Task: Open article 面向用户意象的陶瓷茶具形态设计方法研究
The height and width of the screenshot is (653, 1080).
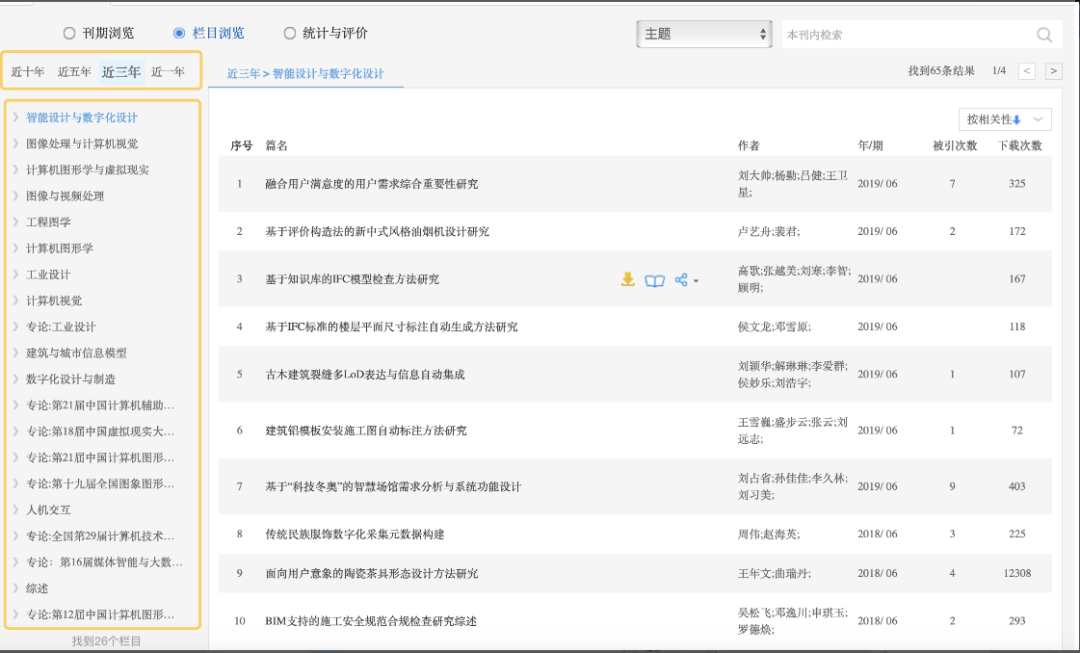Action: click(x=371, y=573)
